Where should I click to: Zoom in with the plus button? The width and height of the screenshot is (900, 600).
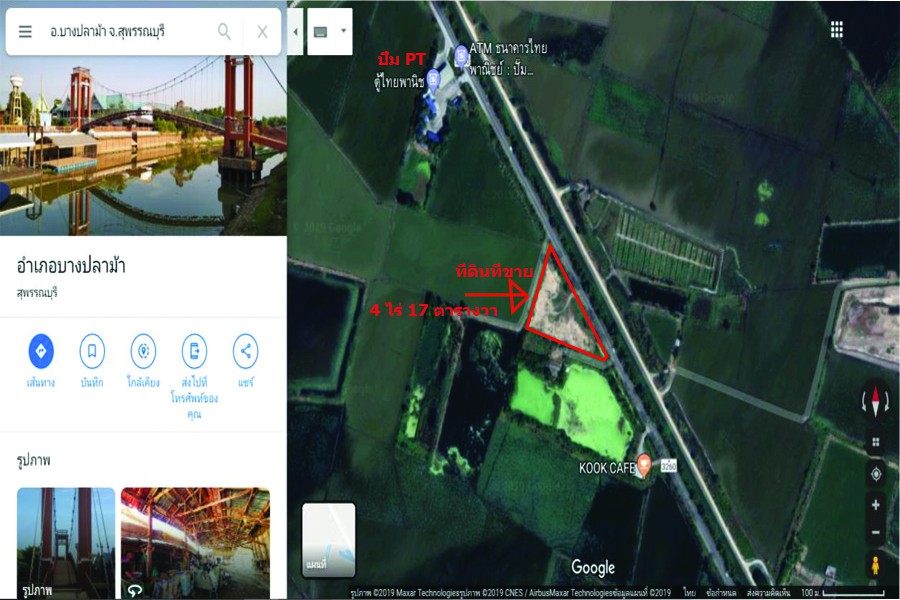(x=876, y=505)
